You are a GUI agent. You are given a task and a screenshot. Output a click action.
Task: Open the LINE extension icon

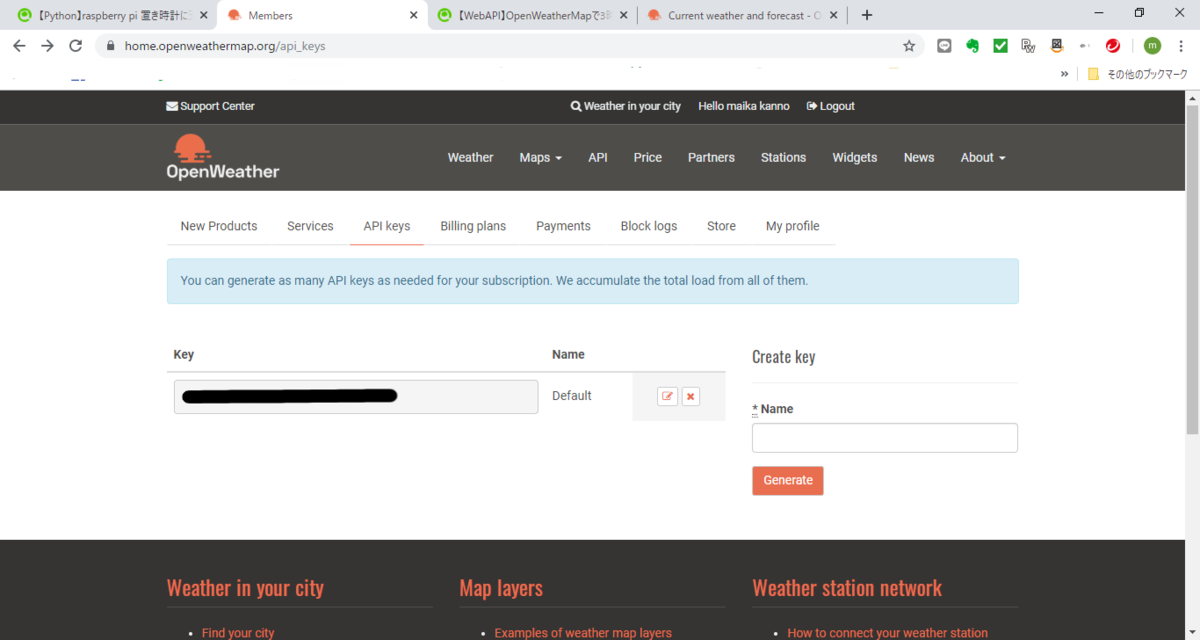pos(944,46)
